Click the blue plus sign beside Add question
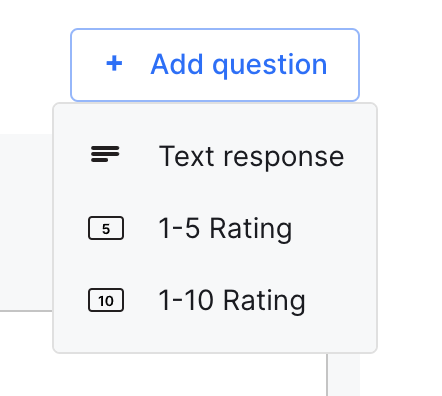The image size is (442, 396). (114, 64)
